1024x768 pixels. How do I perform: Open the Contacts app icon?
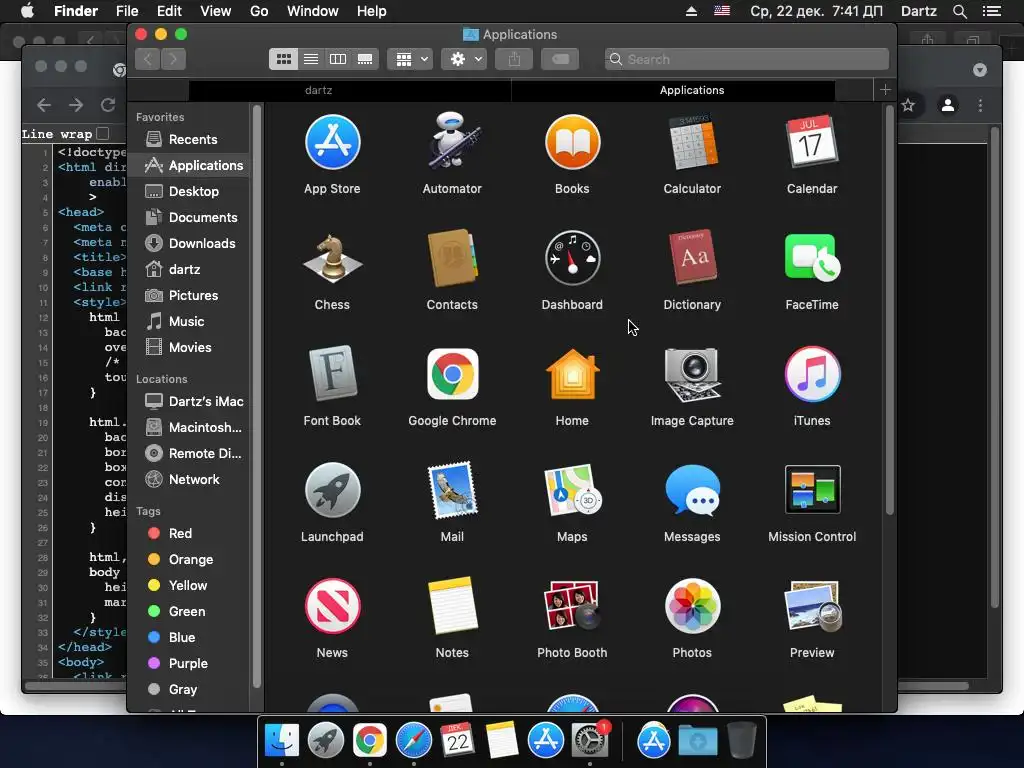[x=452, y=258]
